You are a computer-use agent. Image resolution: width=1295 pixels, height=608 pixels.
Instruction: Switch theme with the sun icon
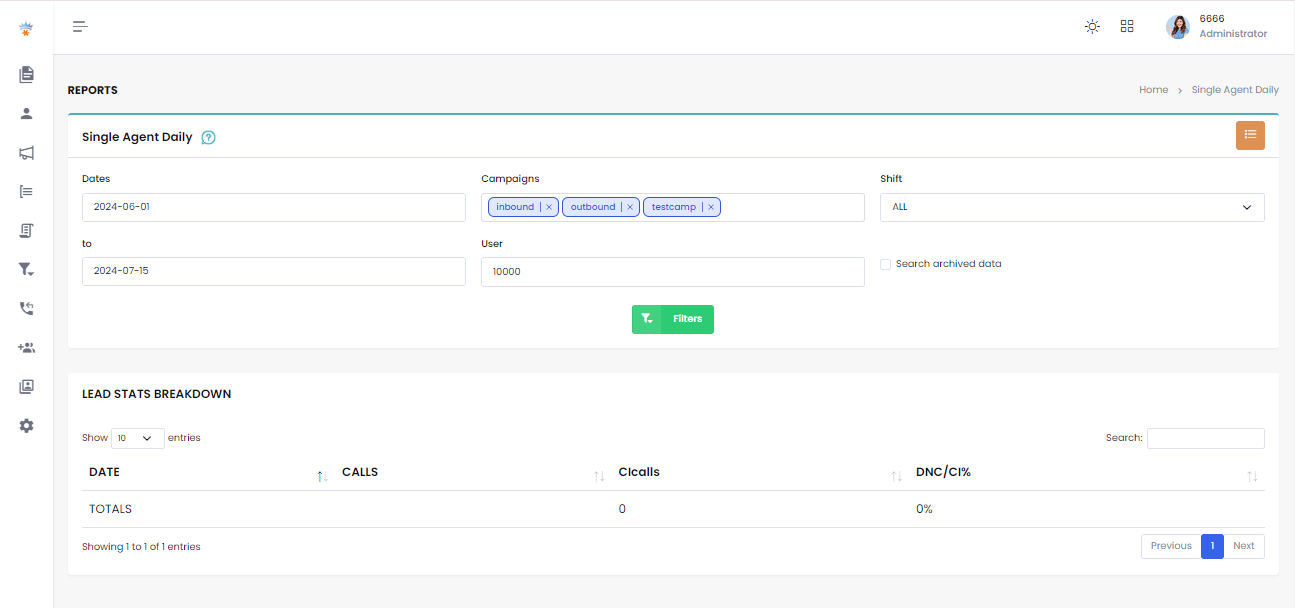[1092, 27]
